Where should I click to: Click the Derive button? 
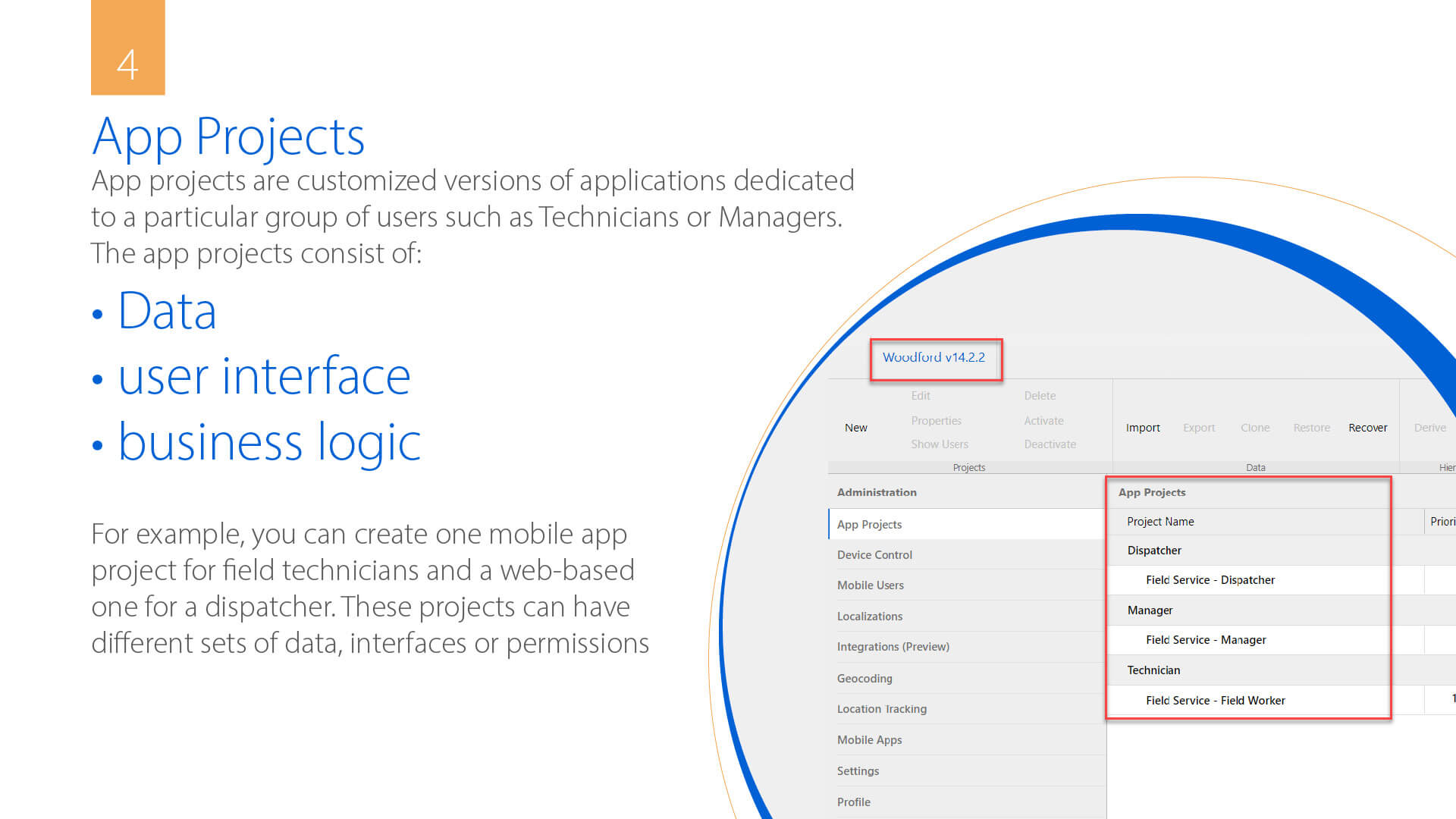[1429, 428]
